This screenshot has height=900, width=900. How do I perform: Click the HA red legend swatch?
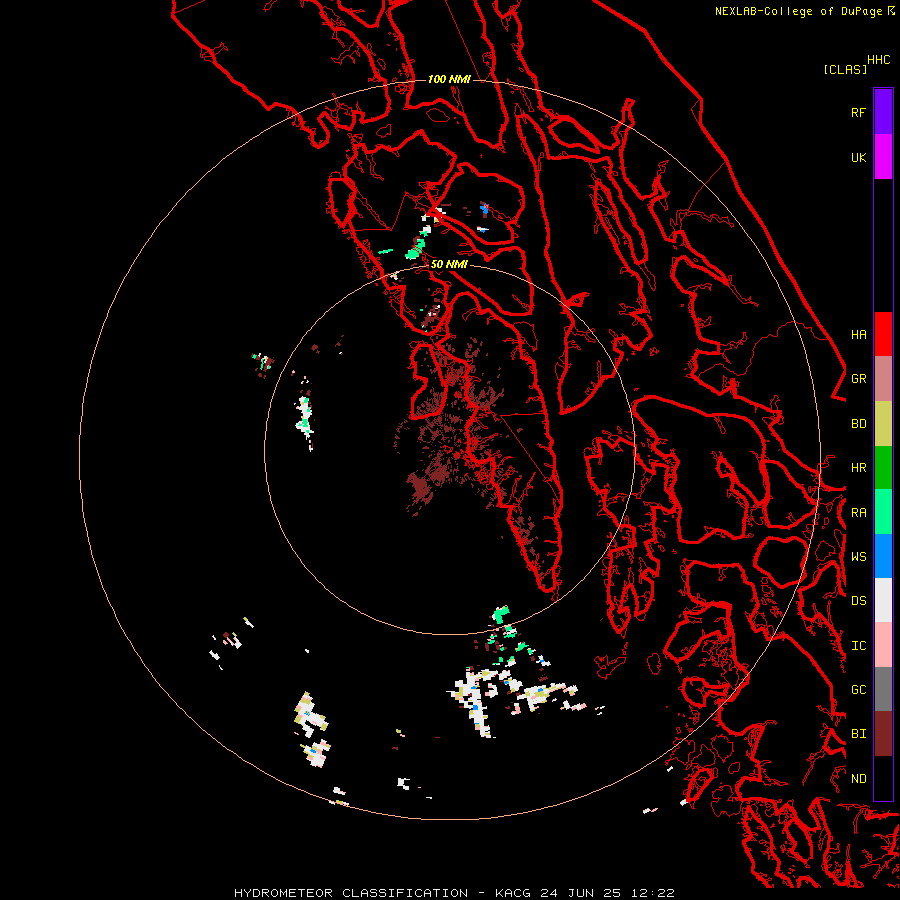click(883, 334)
